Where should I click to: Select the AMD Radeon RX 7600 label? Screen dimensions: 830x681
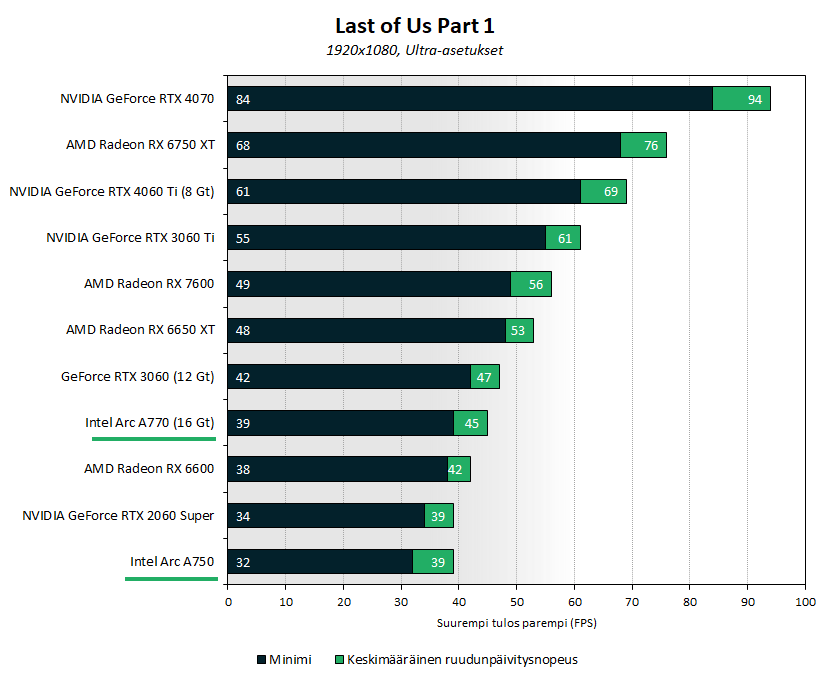[149, 284]
